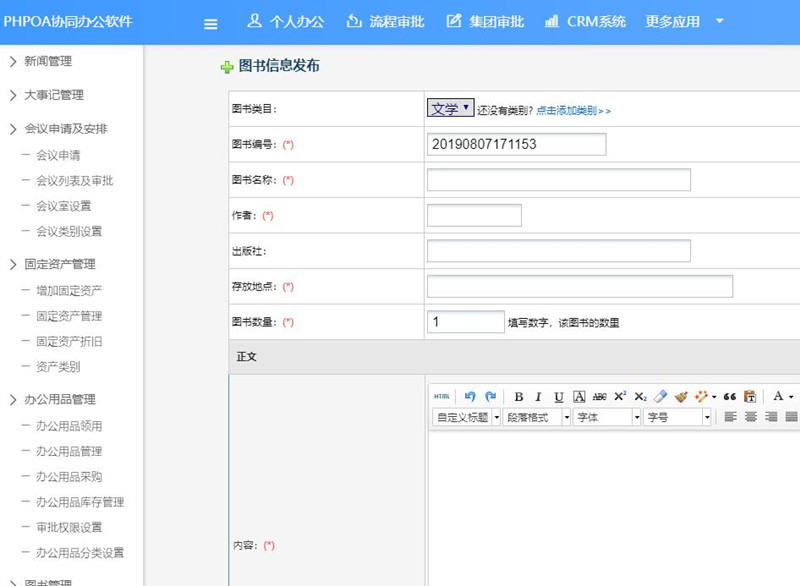Click the undo icon in the editor toolbar
The height and width of the screenshot is (586, 800).
(x=470, y=397)
